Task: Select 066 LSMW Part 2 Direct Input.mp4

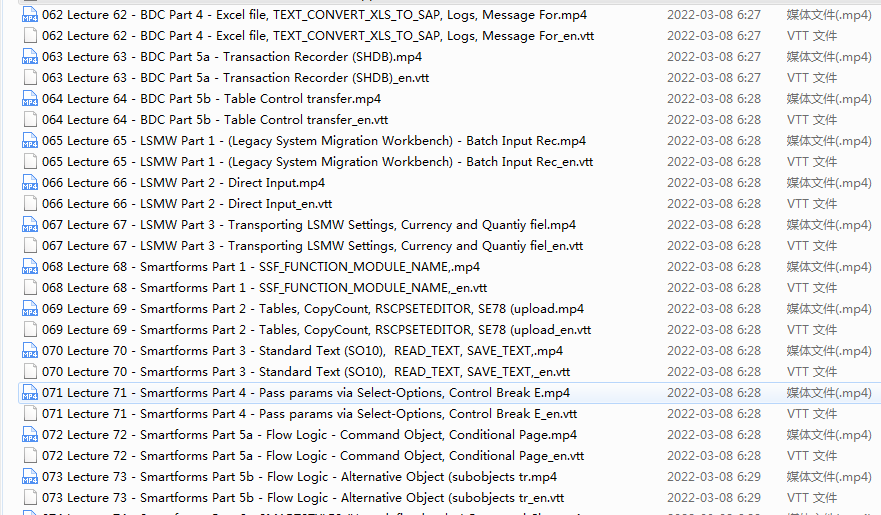Action: tap(184, 183)
